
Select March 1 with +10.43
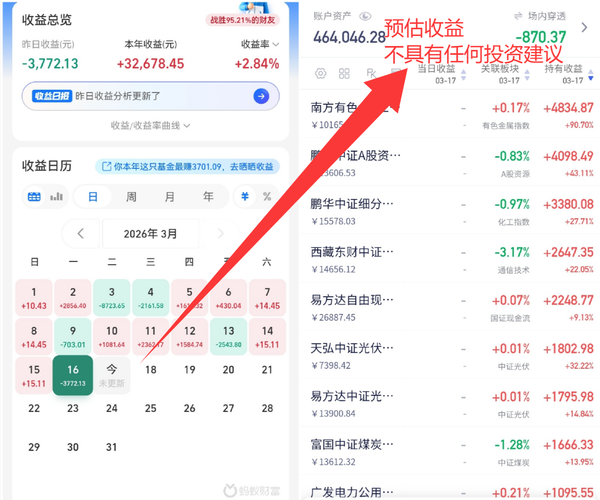[34, 298]
